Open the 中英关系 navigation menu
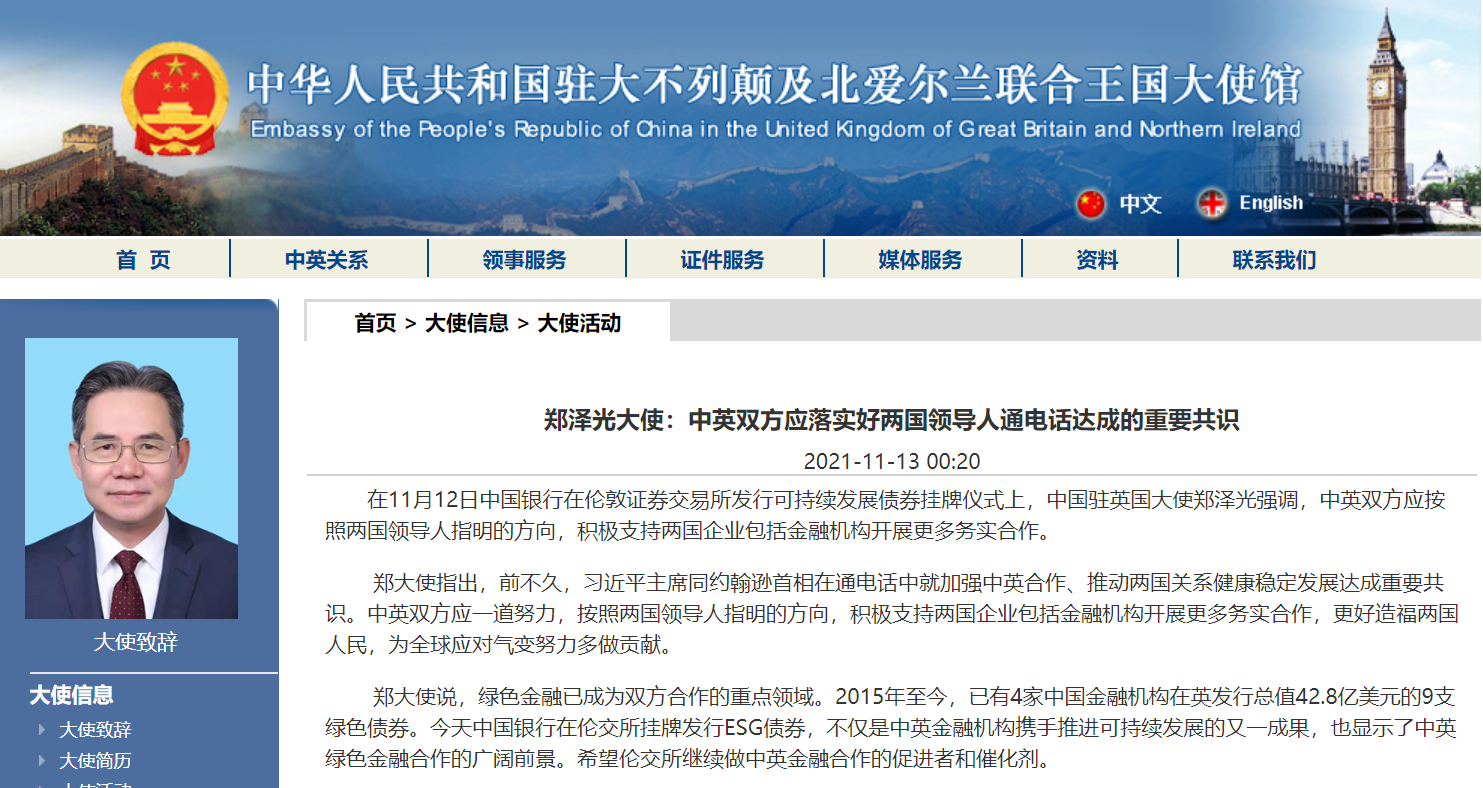The image size is (1483, 788). (327, 260)
